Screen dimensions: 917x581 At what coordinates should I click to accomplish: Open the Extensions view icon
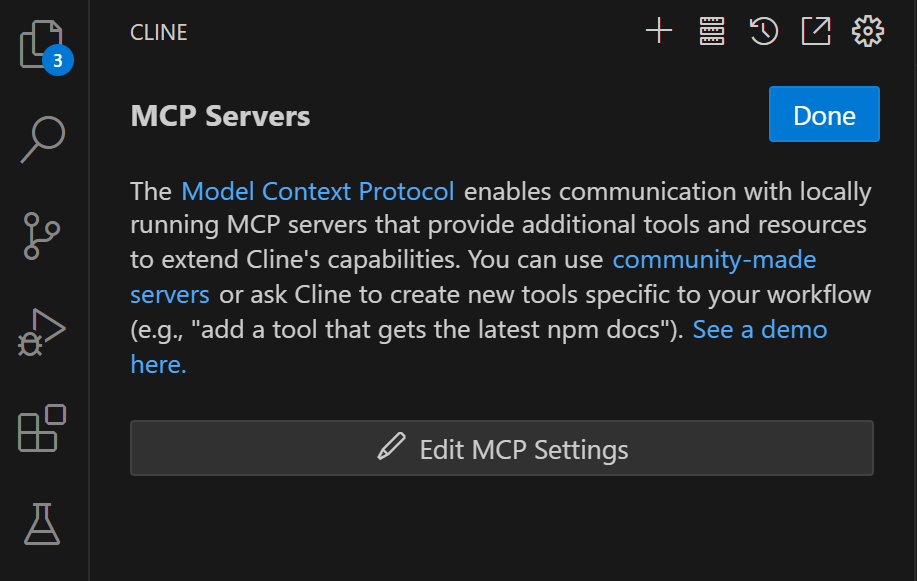(42, 428)
